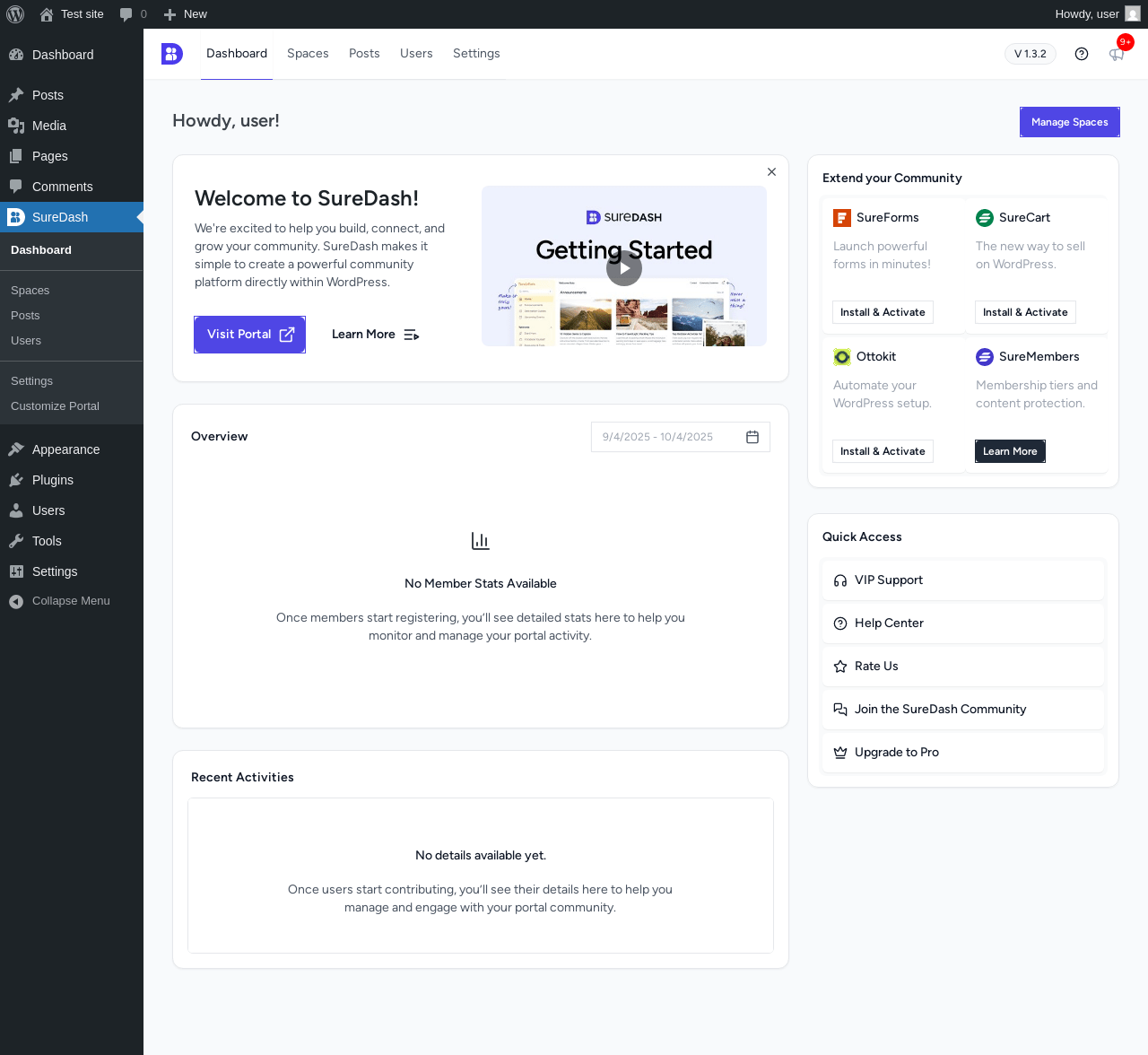Image resolution: width=1148 pixels, height=1055 pixels.
Task: Open the help question mark icon
Action: tap(1082, 54)
